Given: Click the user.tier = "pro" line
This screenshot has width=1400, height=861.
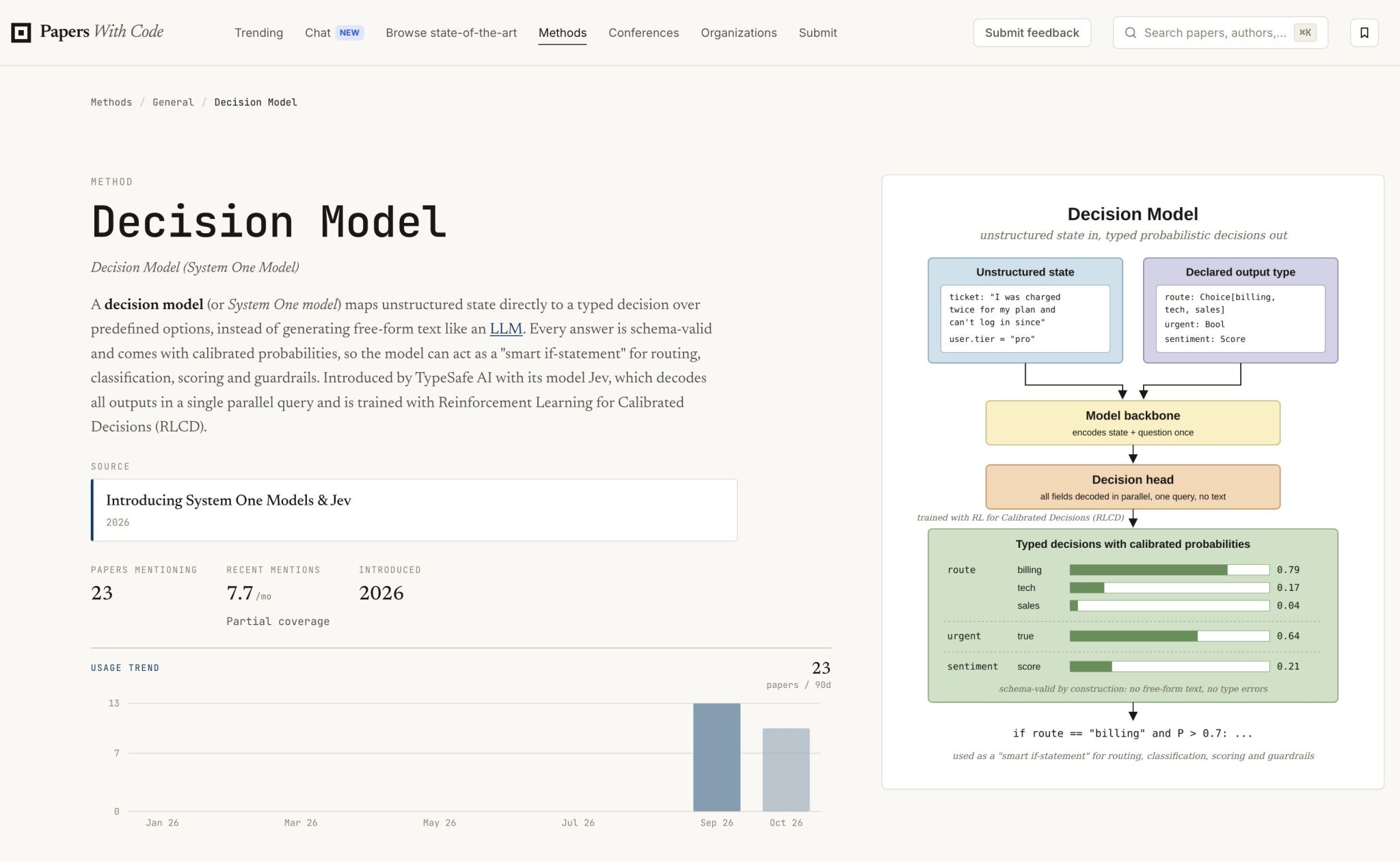Looking at the screenshot, I should click(992, 339).
